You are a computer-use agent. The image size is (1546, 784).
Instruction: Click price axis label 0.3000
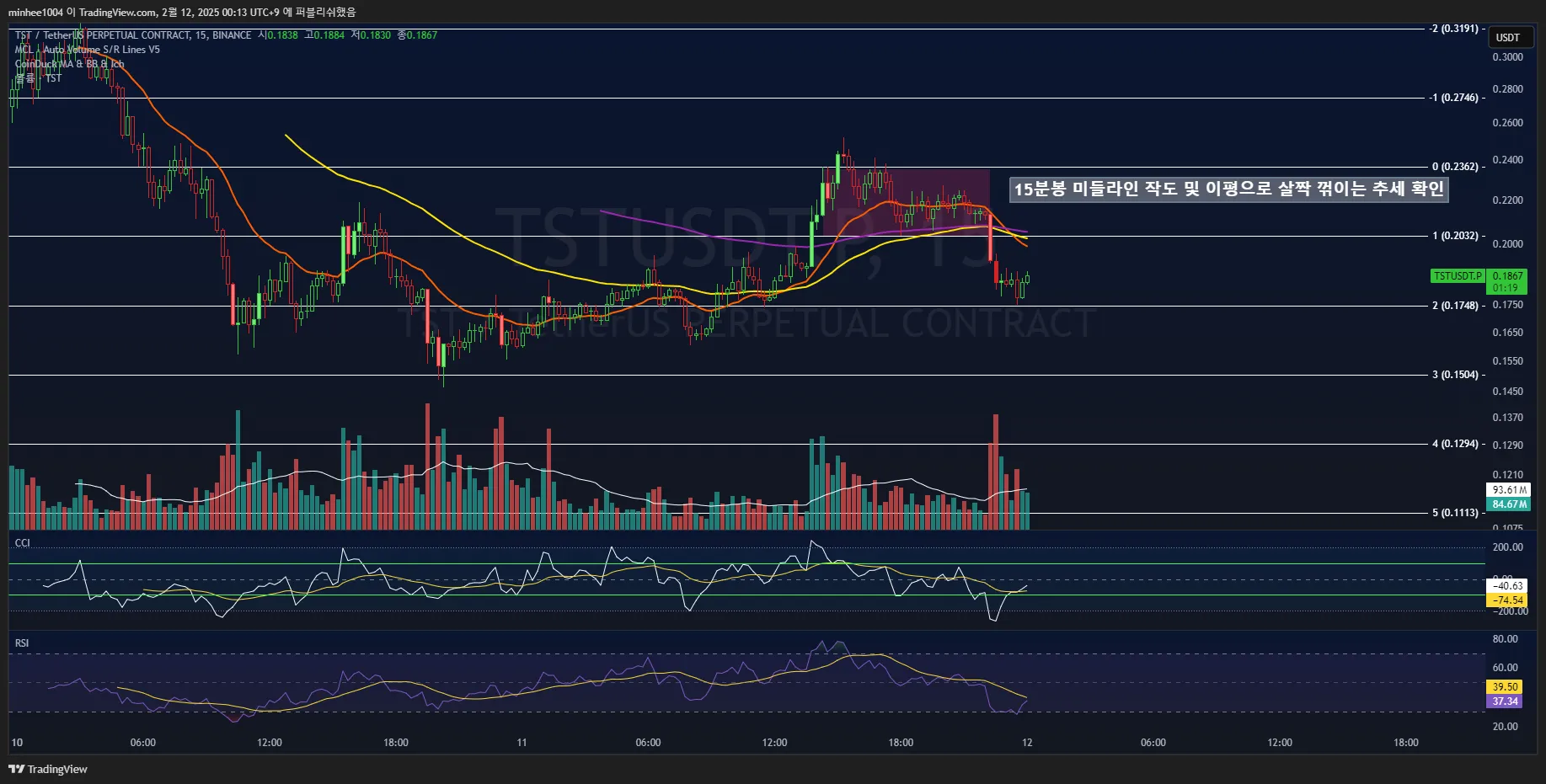1508,57
